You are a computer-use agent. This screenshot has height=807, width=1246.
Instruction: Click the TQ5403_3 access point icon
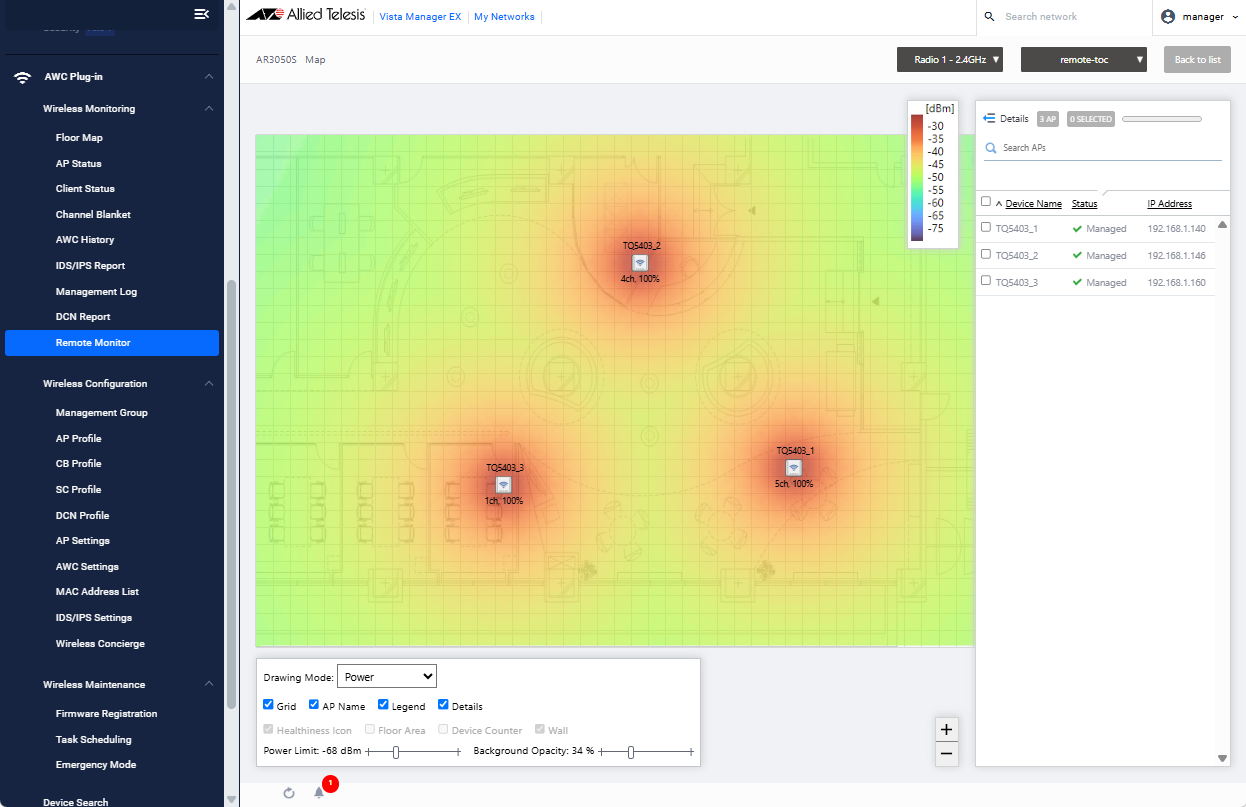click(x=504, y=484)
